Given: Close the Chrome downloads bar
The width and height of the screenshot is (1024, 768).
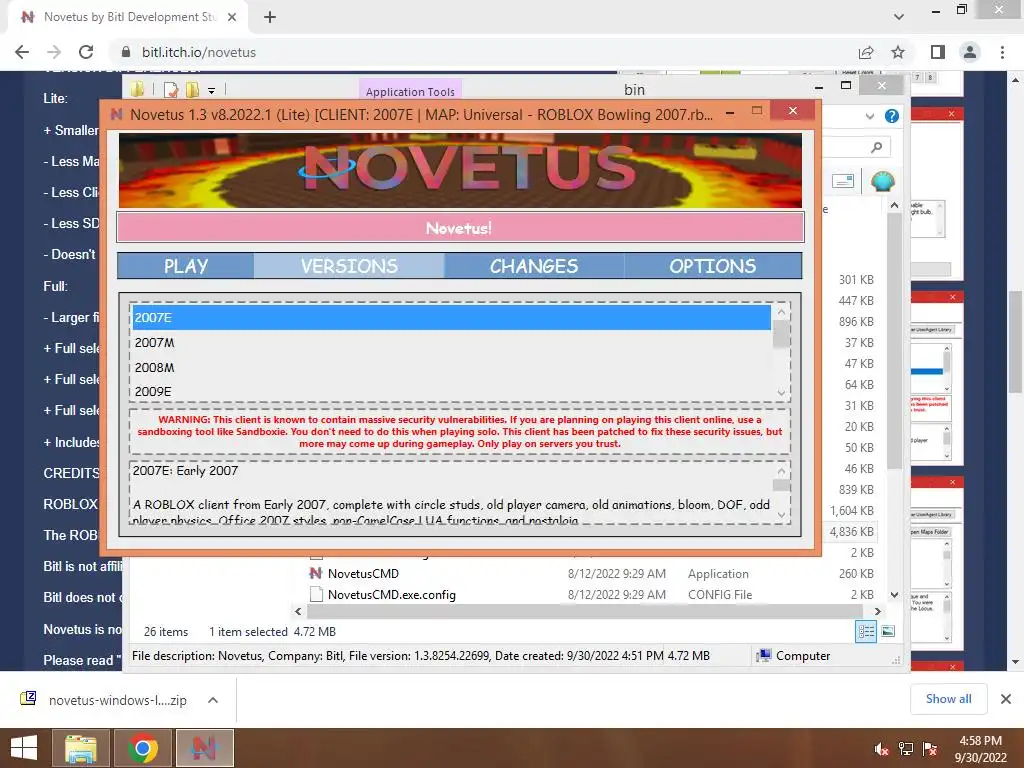Looking at the screenshot, I should pyautogui.click(x=1006, y=699).
